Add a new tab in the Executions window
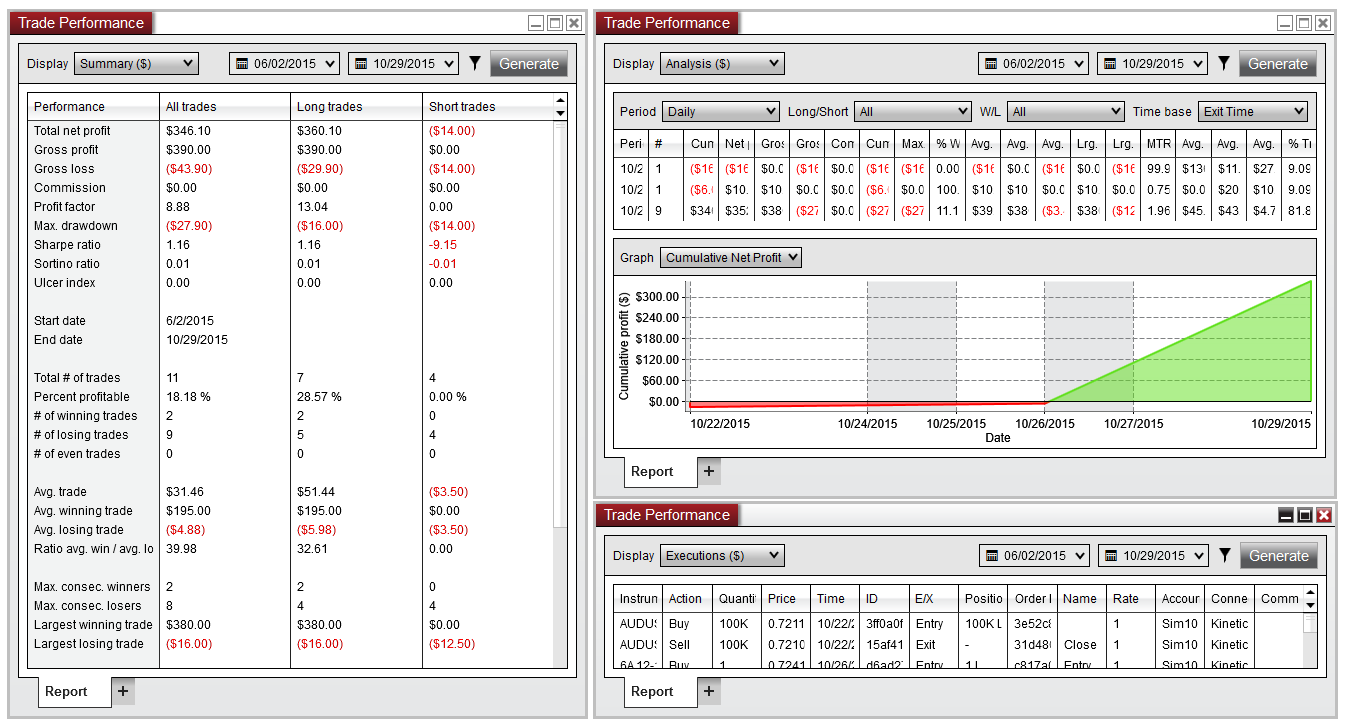 click(709, 691)
